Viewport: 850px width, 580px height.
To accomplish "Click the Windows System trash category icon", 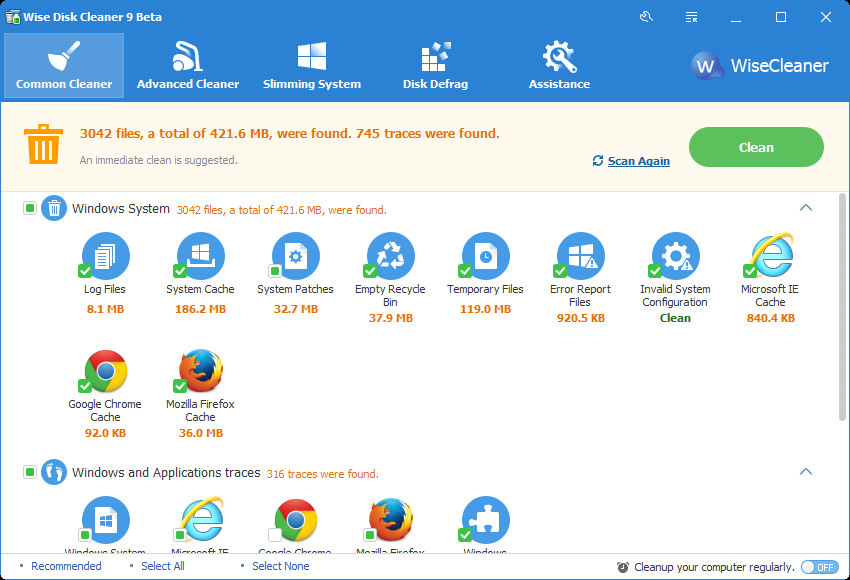I will coord(54,208).
